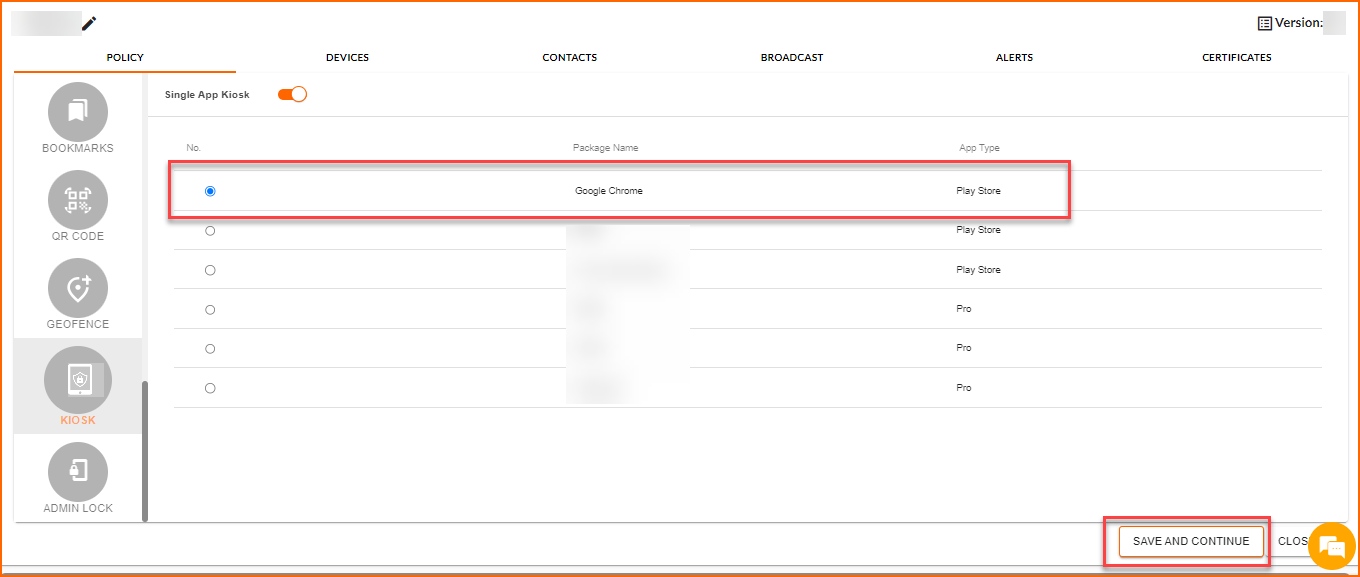1360x577 pixels.
Task: Open the Admin Lock icon
Action: coord(78,471)
